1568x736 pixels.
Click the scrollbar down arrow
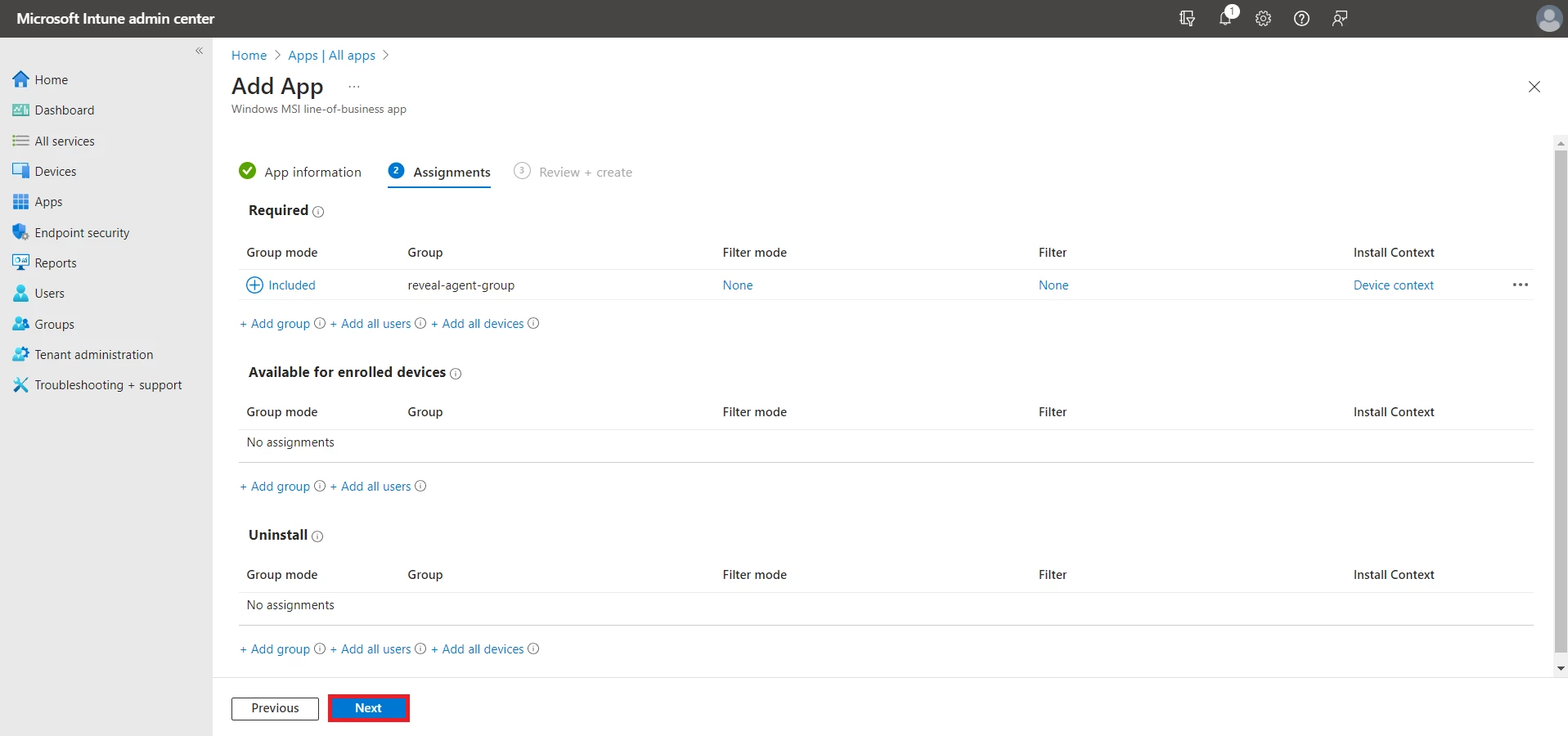coord(1561,668)
